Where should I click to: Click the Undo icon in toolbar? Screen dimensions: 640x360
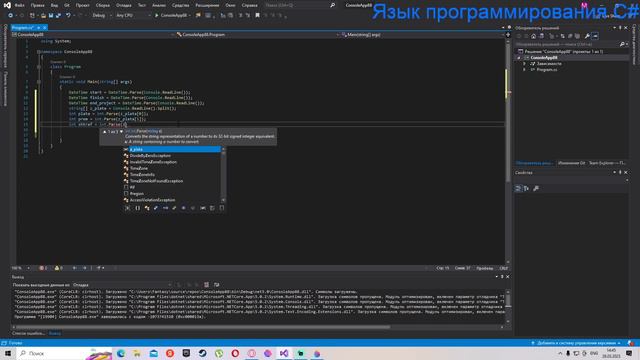tap(68, 15)
